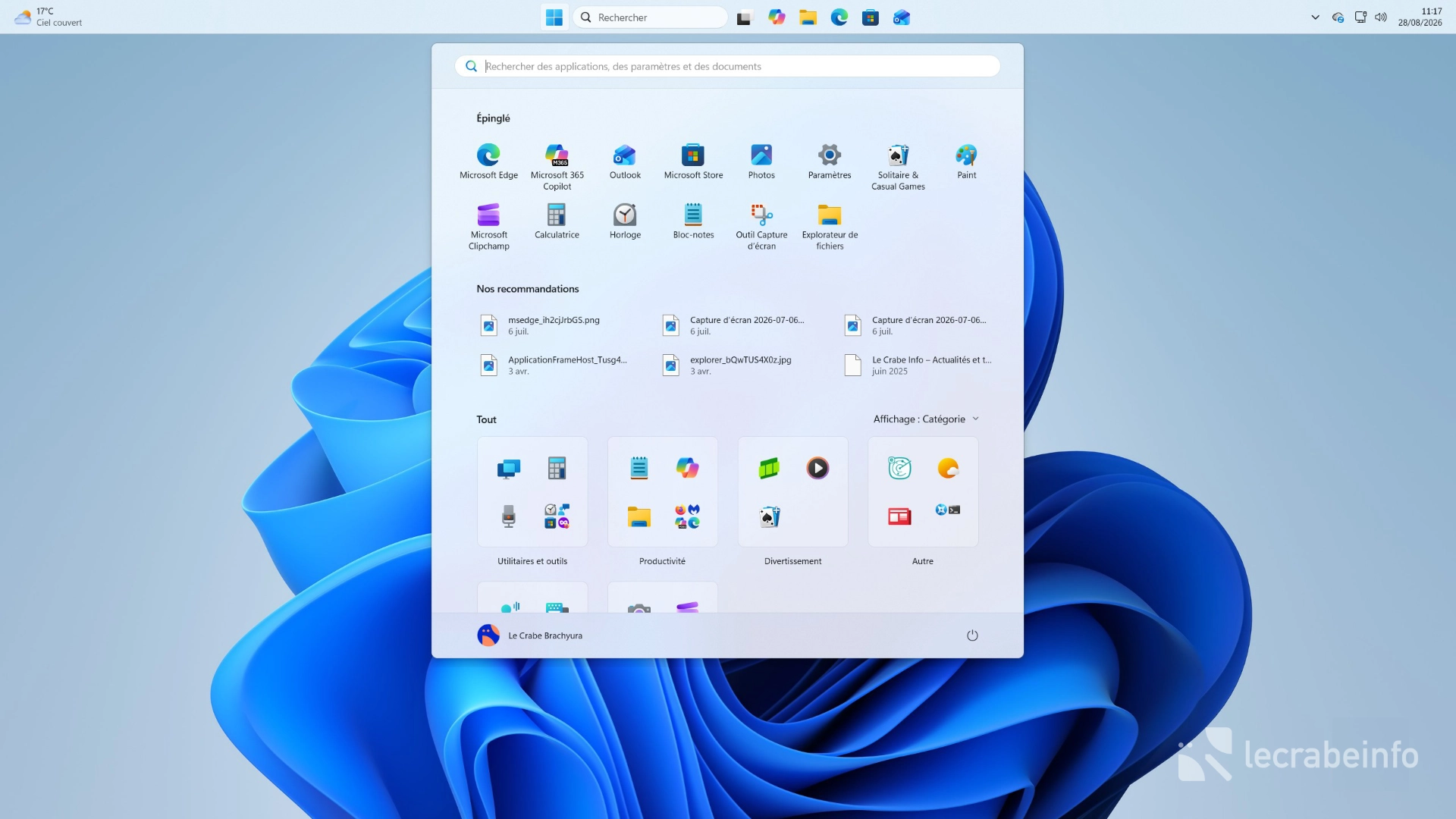Open Microsoft Store in the pinned apps

click(x=693, y=162)
